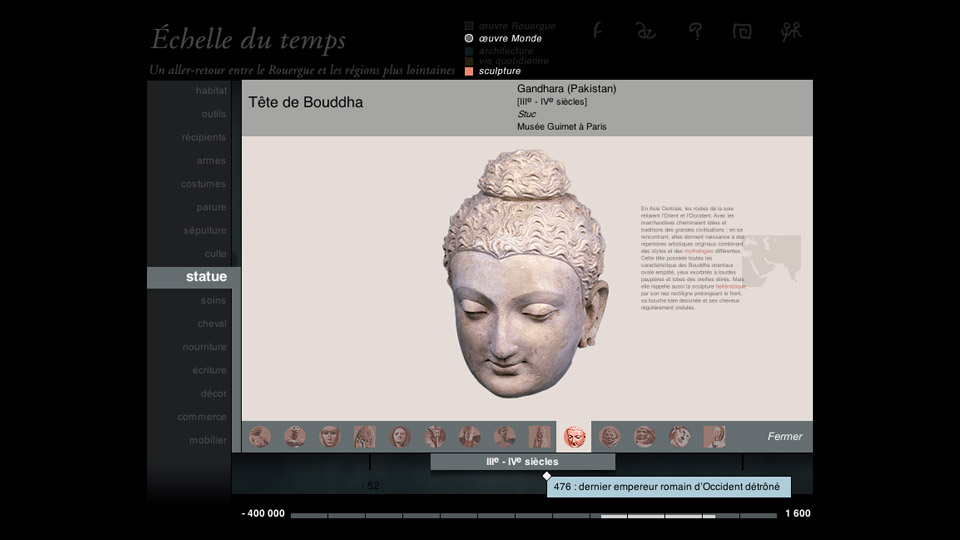Click the white diamond timeline marker
The height and width of the screenshot is (540, 960).
tap(546, 476)
